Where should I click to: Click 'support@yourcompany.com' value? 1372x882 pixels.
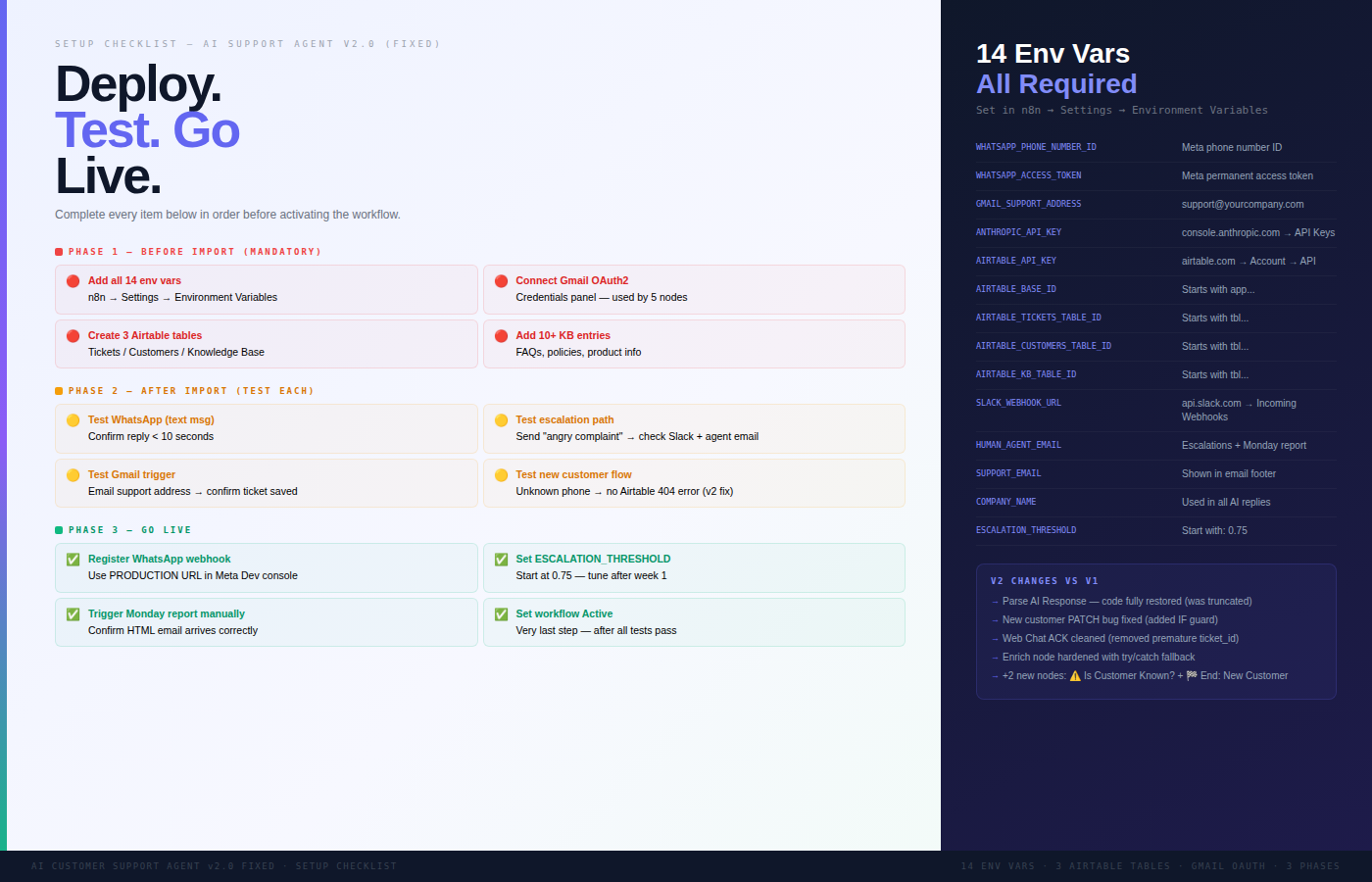[x=1243, y=204]
